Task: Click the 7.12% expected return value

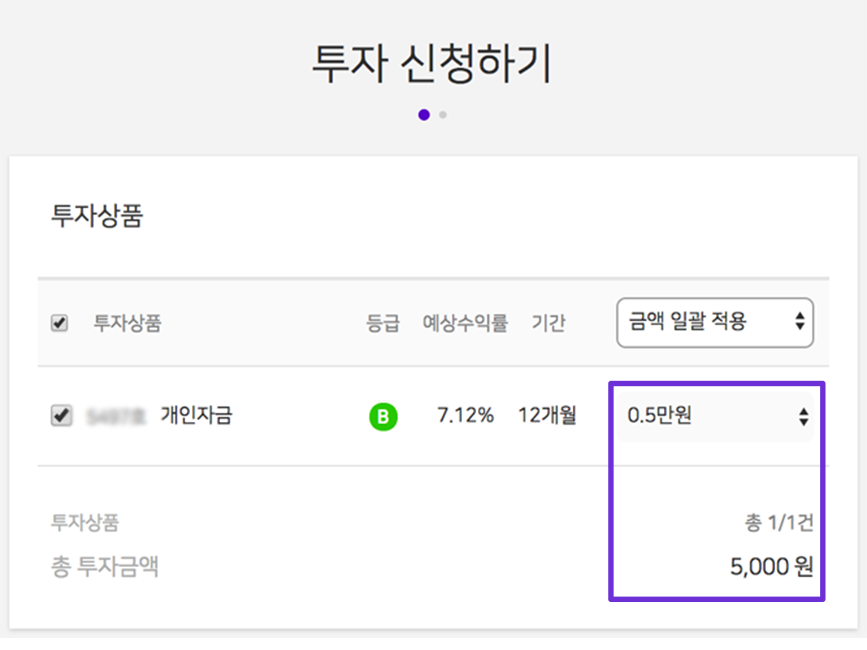Action: click(465, 415)
